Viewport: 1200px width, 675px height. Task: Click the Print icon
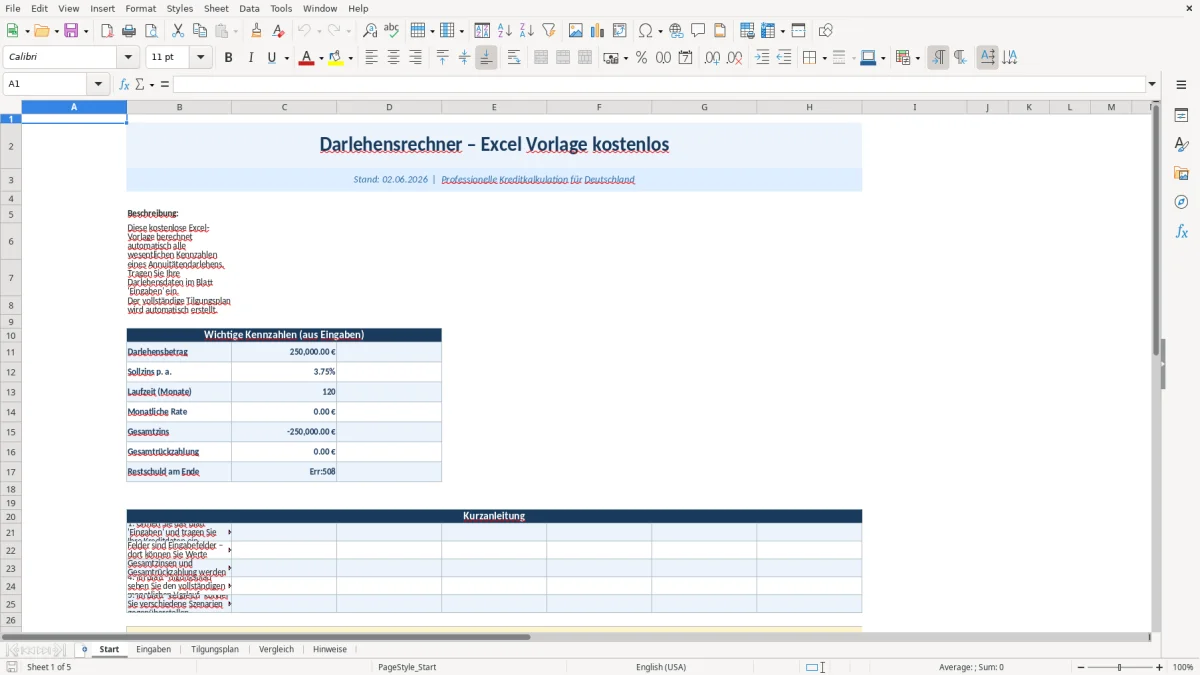pyautogui.click(x=129, y=31)
